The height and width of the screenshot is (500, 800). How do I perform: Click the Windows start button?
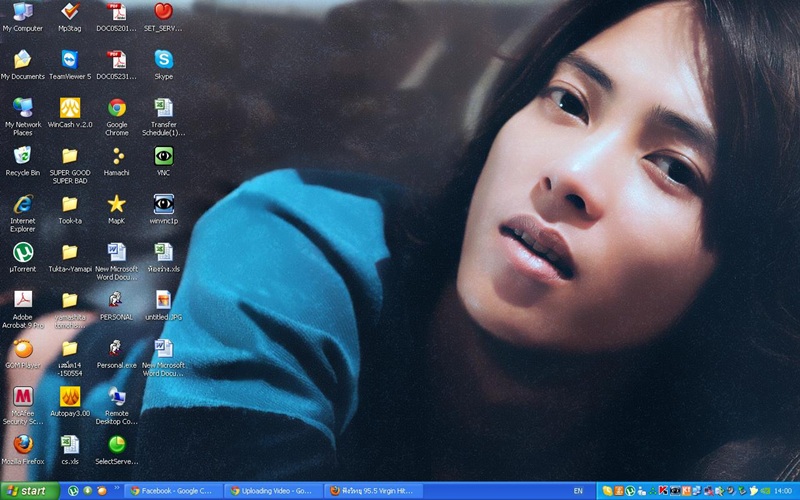pyautogui.click(x=30, y=491)
